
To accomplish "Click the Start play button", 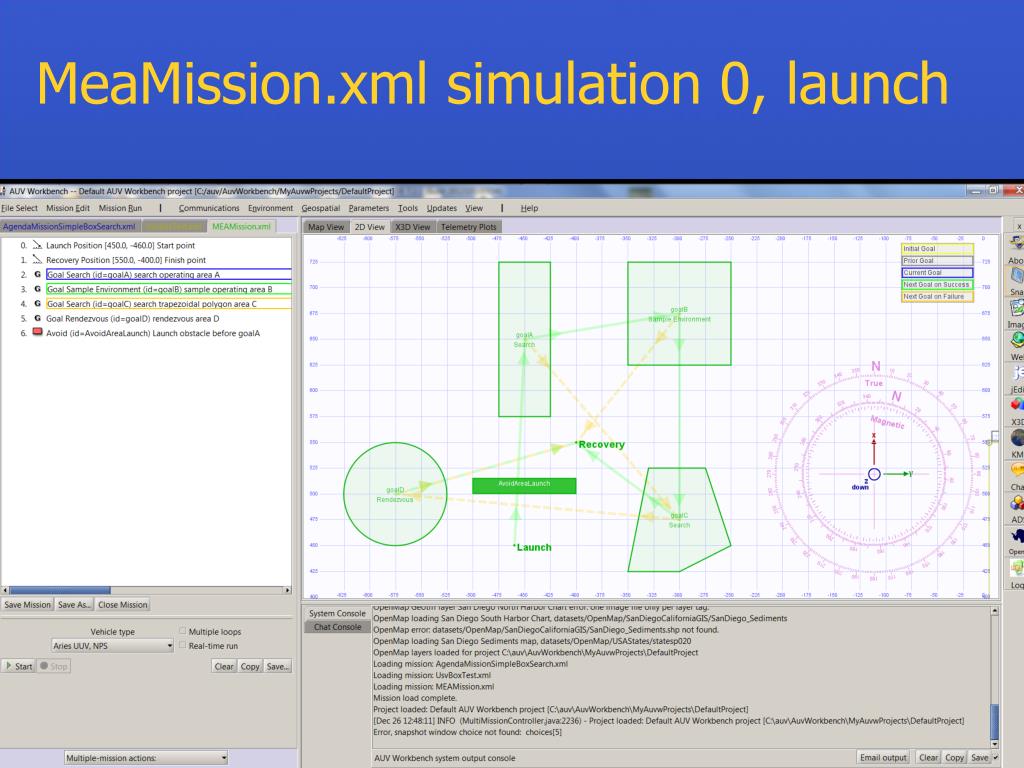I will [18, 666].
